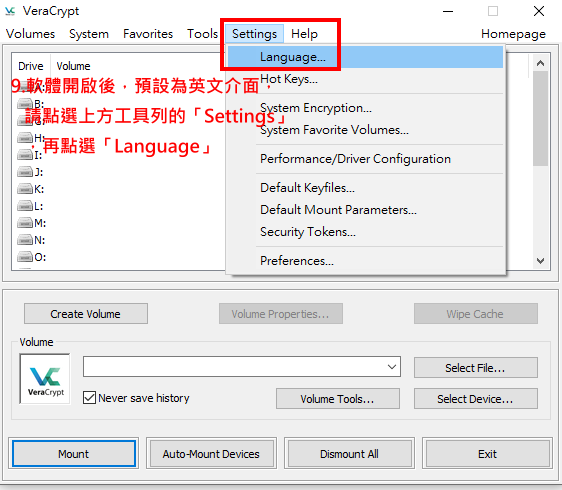Screen dimensions: 562x490
Task: Select the N: drive icon
Action: coord(25,239)
